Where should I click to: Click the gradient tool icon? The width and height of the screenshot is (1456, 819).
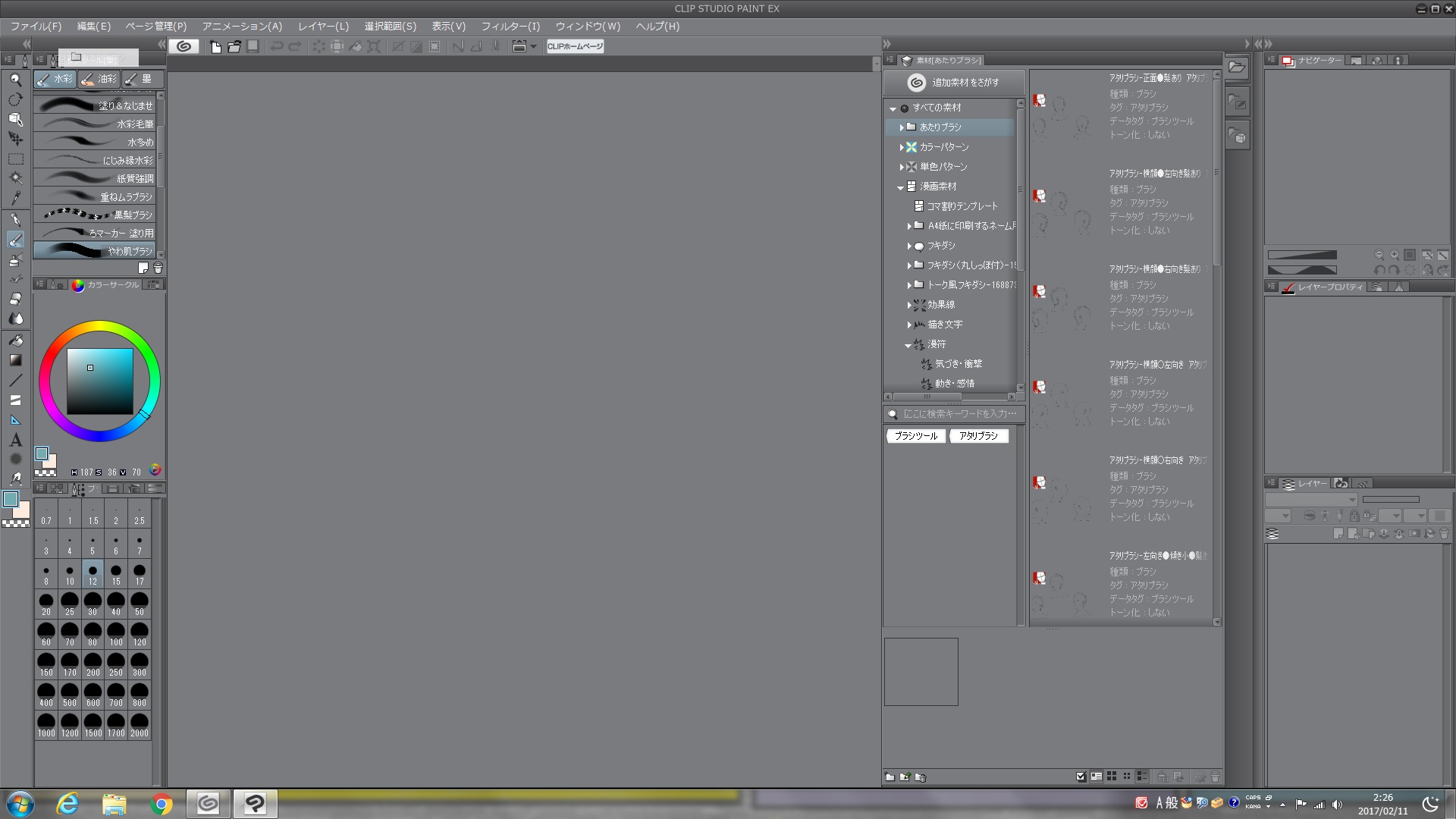click(15, 360)
